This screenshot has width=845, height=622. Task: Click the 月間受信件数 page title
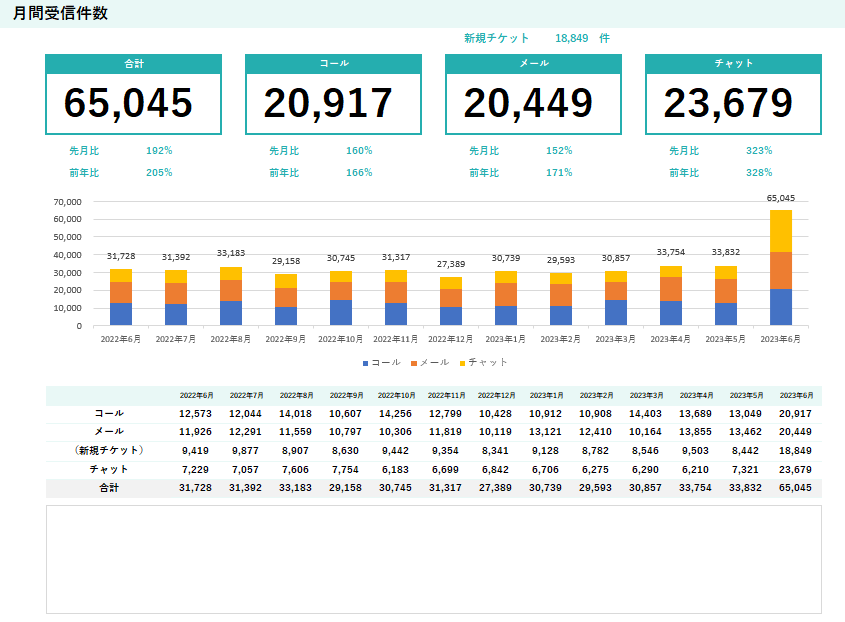[x=61, y=13]
